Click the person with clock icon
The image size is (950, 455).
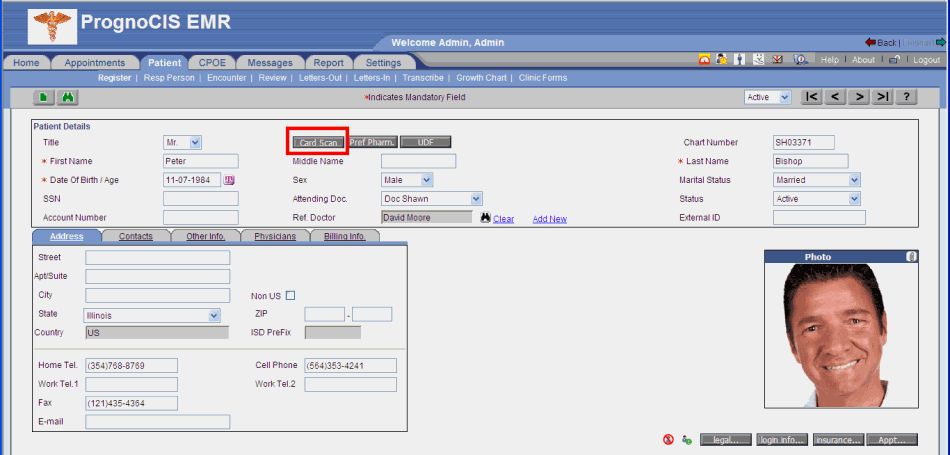click(x=722, y=59)
